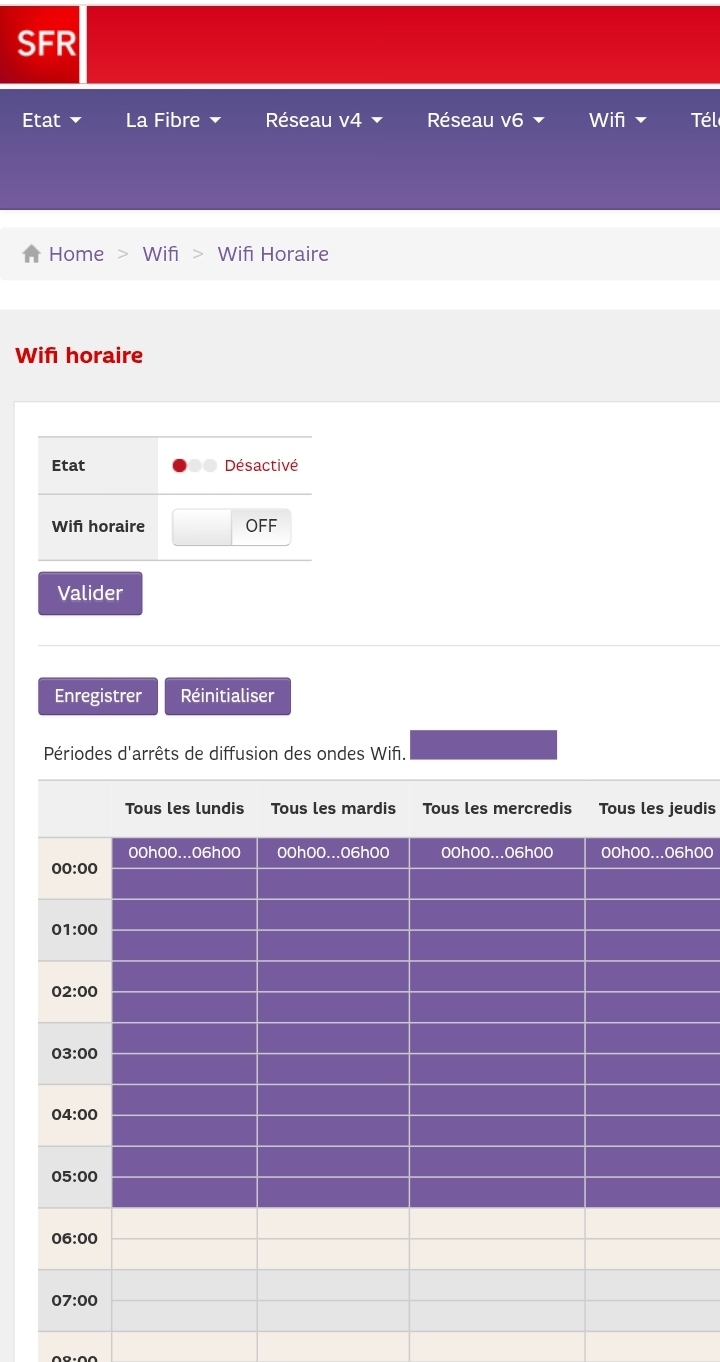720x1362 pixels.
Task: Expand the La Fibre menu
Action: (x=172, y=120)
